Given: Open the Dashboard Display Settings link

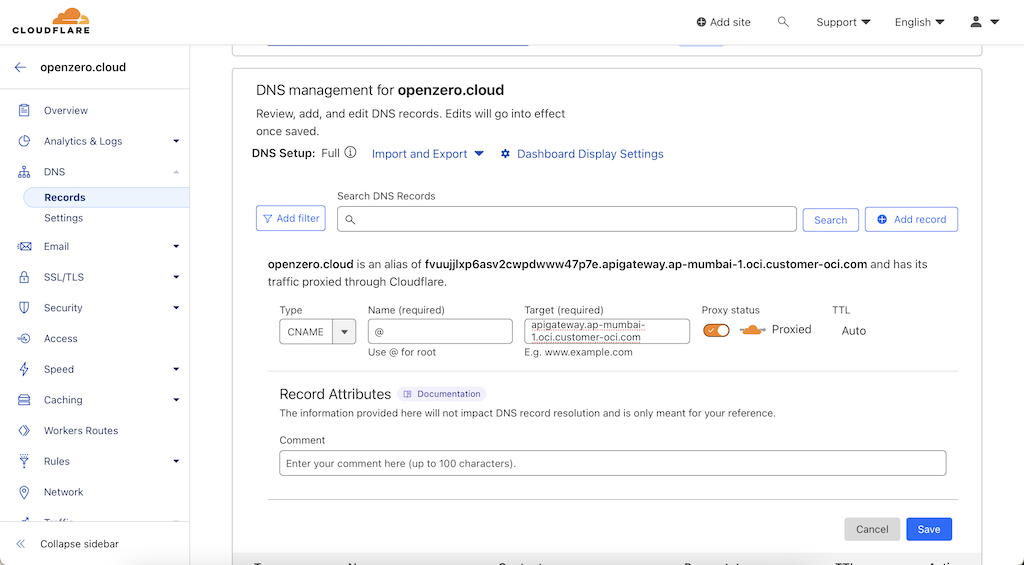Looking at the screenshot, I should point(590,154).
